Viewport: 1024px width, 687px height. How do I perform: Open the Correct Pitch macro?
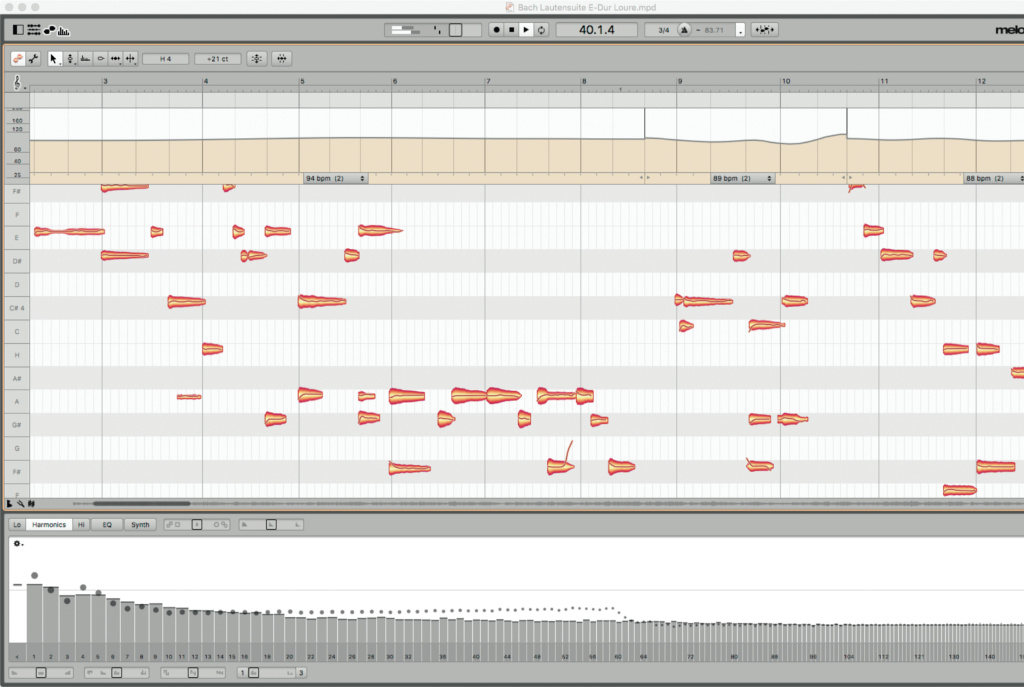(x=257, y=59)
